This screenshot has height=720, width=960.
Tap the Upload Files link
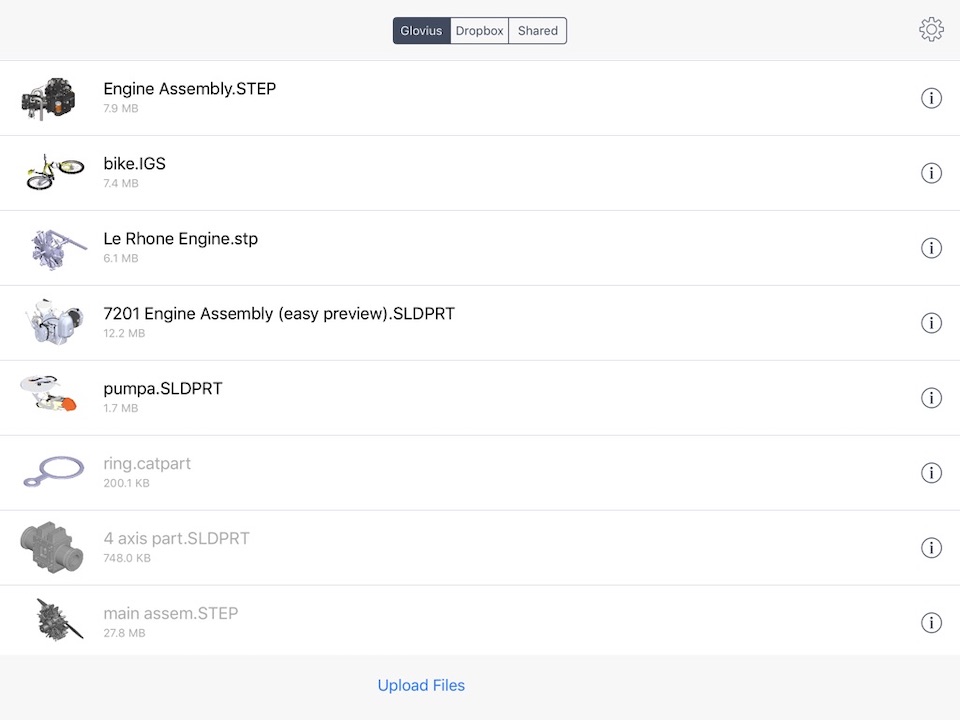pyautogui.click(x=421, y=685)
